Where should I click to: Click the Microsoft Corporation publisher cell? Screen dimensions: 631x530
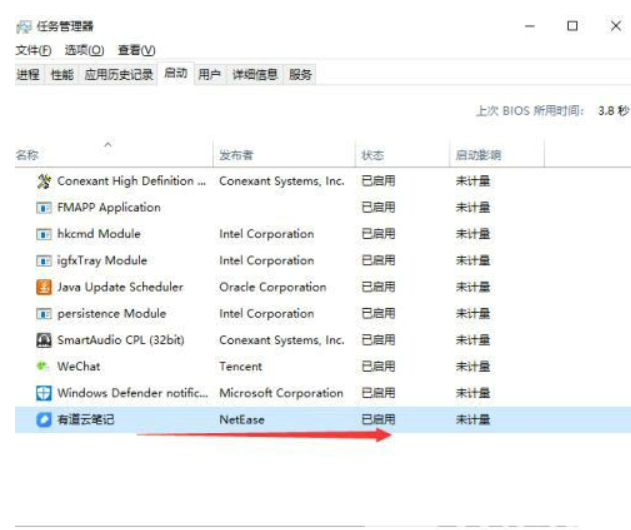click(x=281, y=393)
